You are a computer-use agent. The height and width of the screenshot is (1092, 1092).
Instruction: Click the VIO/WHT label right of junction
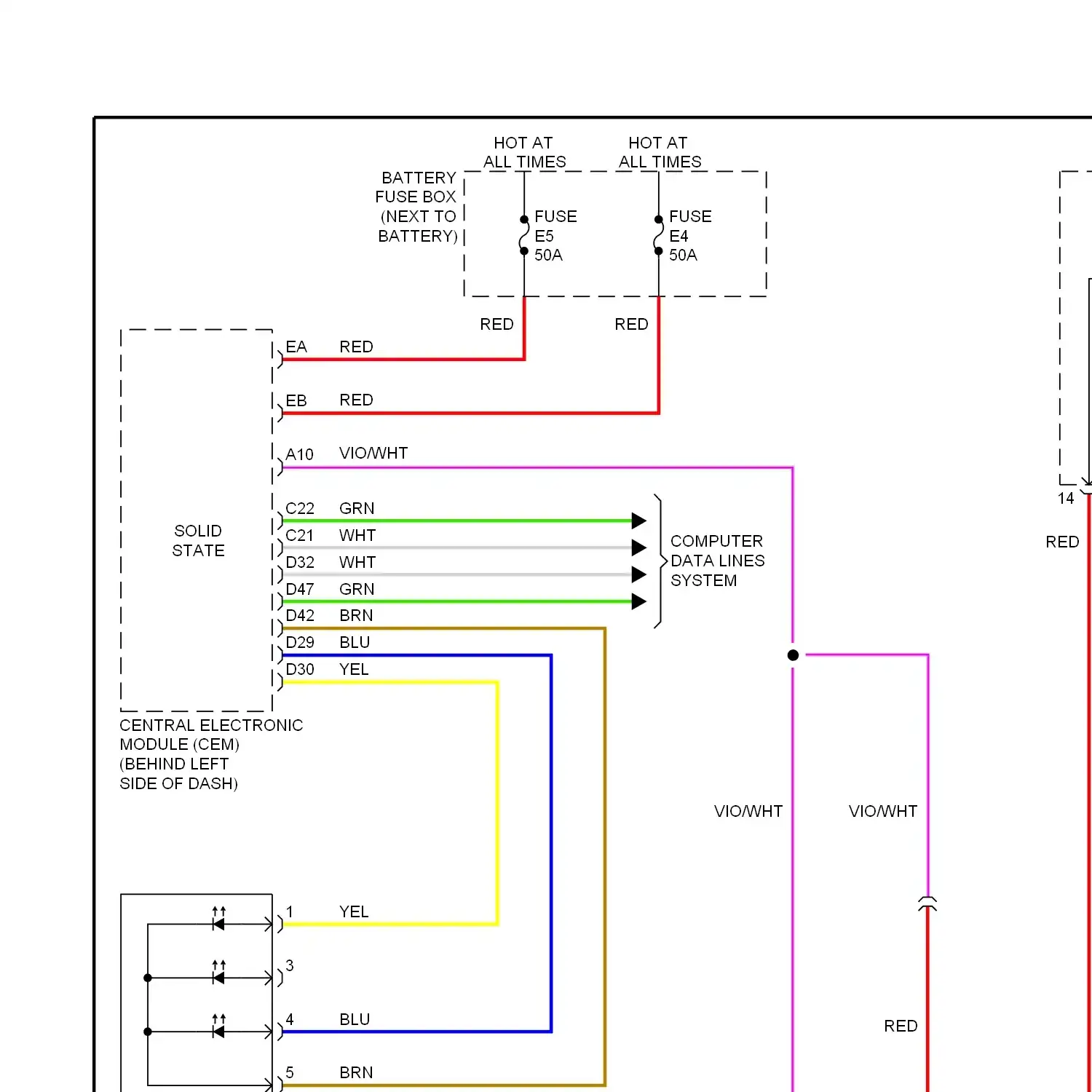click(883, 811)
